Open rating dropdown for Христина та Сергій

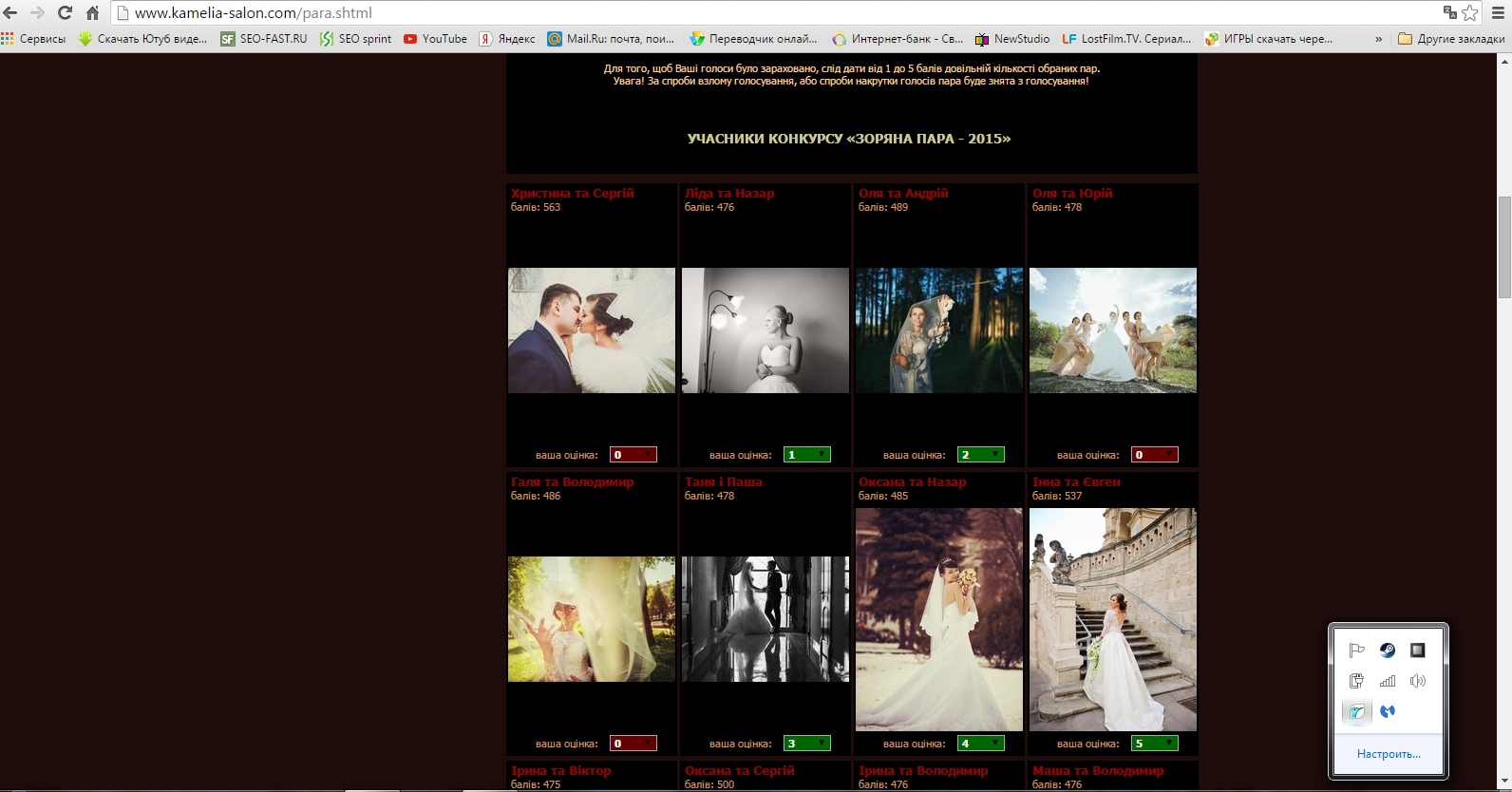point(633,455)
